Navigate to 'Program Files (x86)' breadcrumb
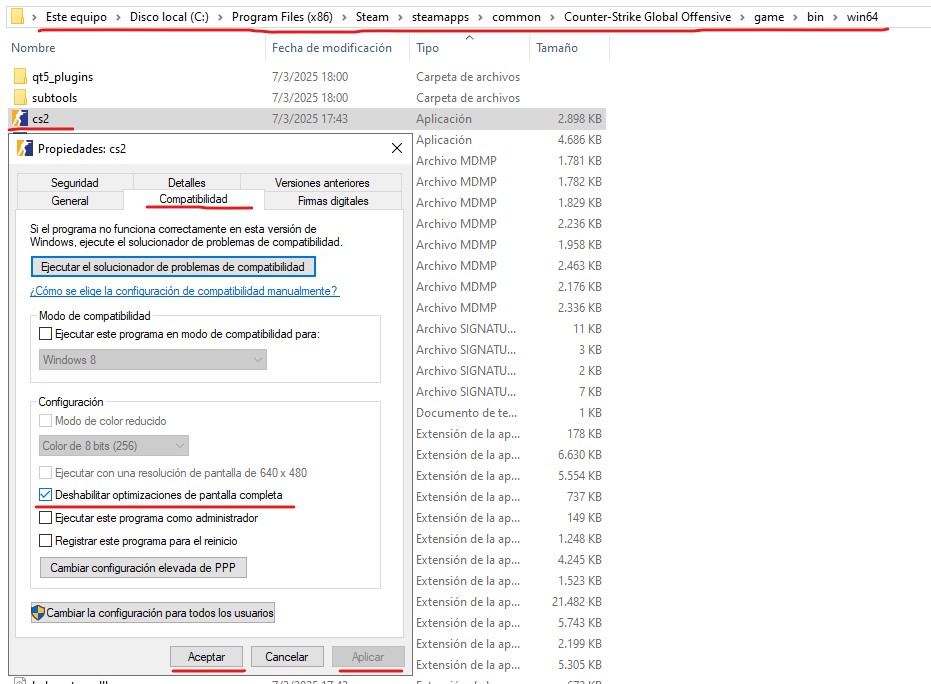Screen dimensions: 931x684 click(282, 17)
